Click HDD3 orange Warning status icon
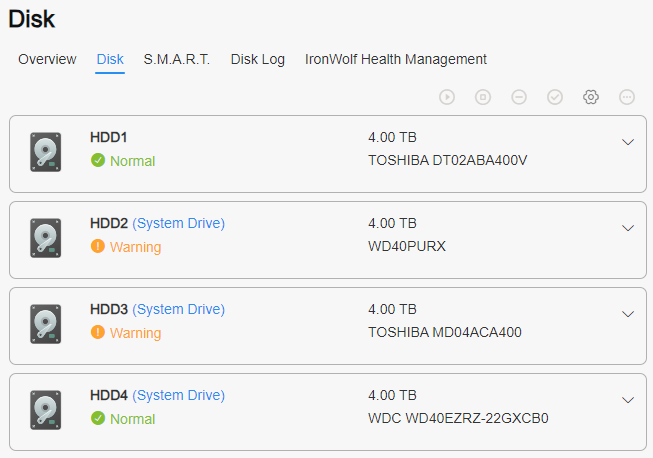Image resolution: width=653 pixels, height=458 pixels. coord(98,332)
